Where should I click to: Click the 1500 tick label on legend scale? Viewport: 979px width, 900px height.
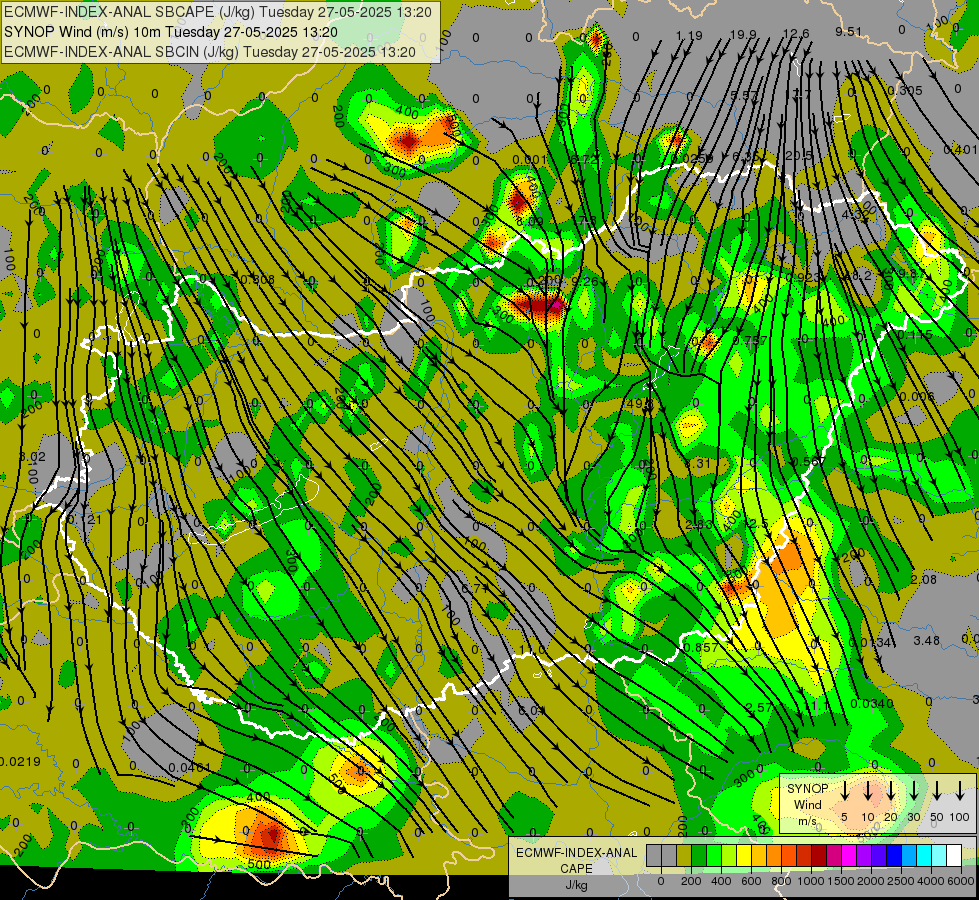(x=841, y=881)
